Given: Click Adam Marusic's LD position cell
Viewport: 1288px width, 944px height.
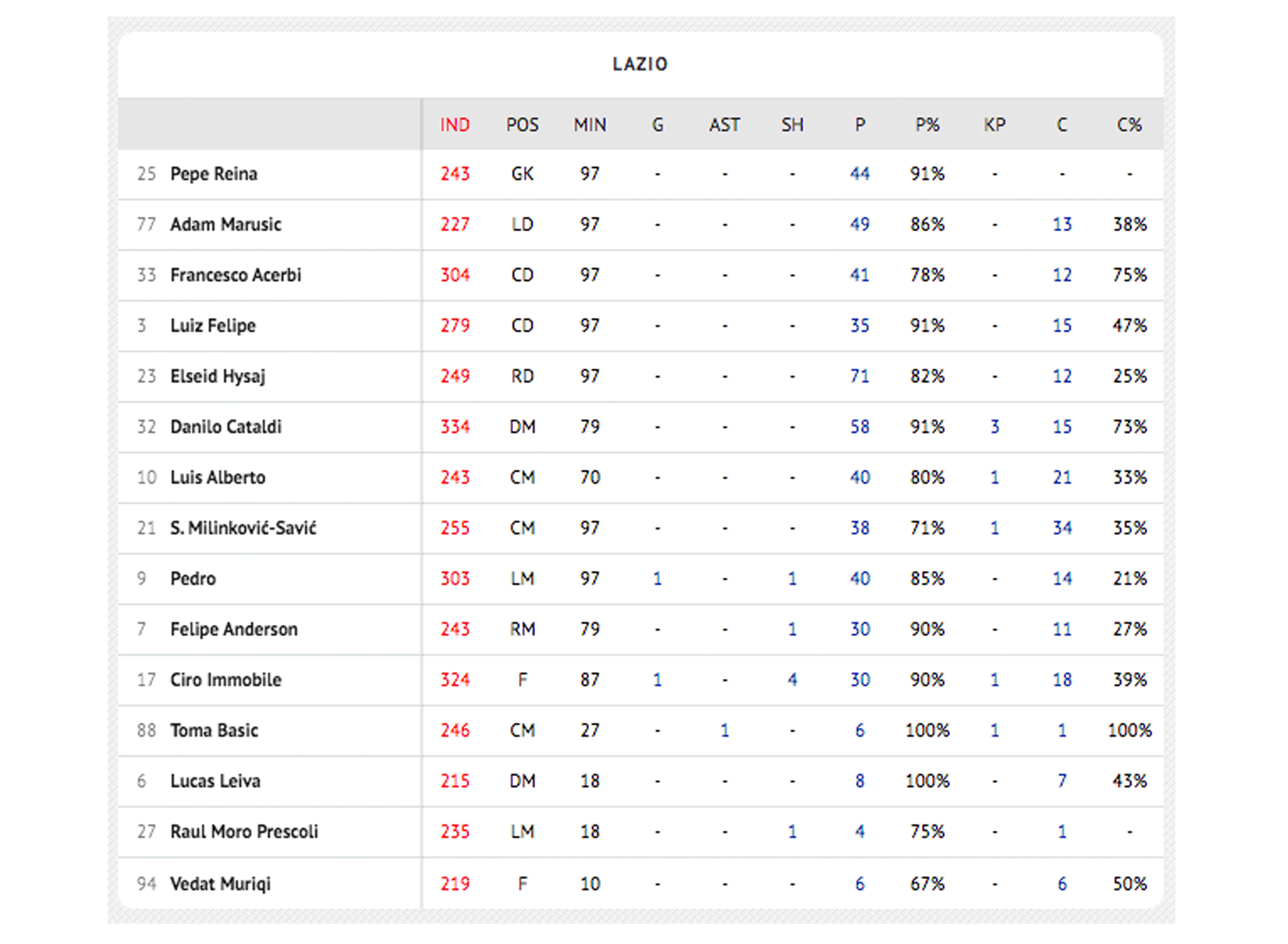Looking at the screenshot, I should point(522,225).
